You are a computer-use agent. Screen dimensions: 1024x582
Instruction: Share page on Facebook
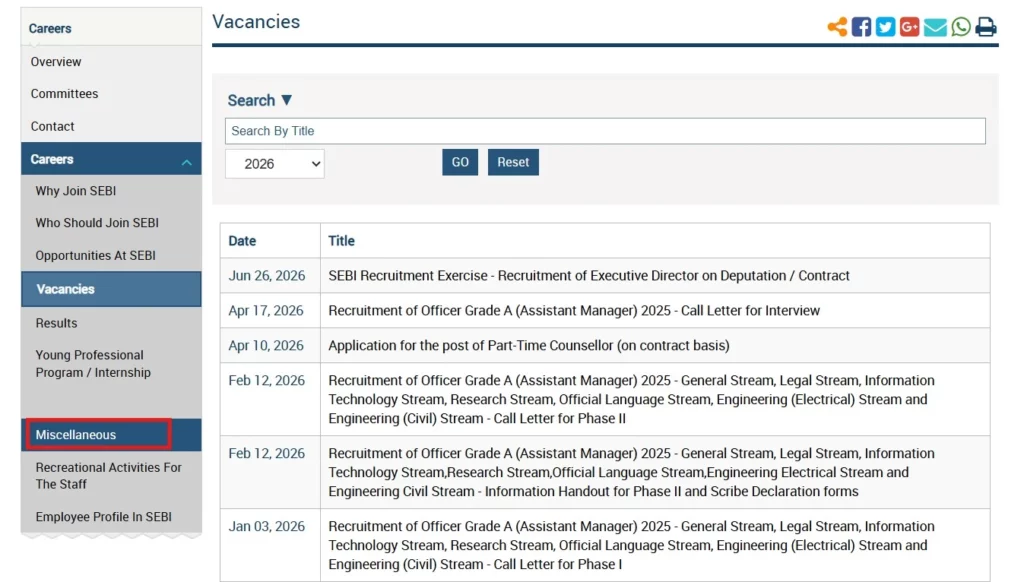coord(861,27)
